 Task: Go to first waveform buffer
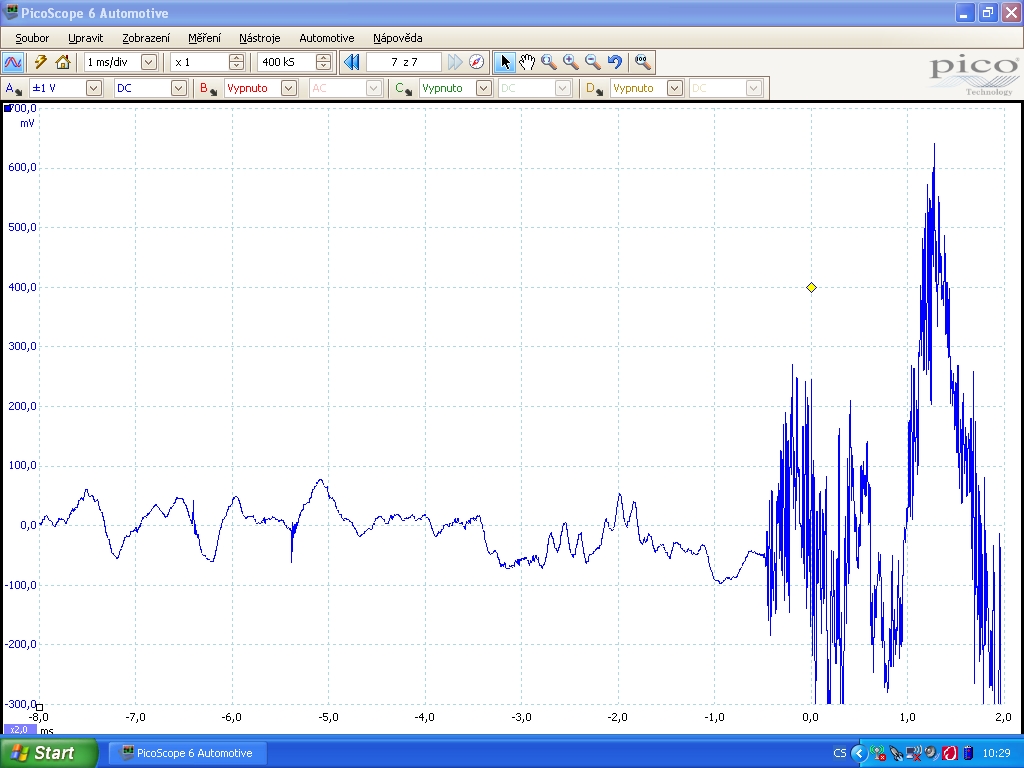click(x=352, y=62)
